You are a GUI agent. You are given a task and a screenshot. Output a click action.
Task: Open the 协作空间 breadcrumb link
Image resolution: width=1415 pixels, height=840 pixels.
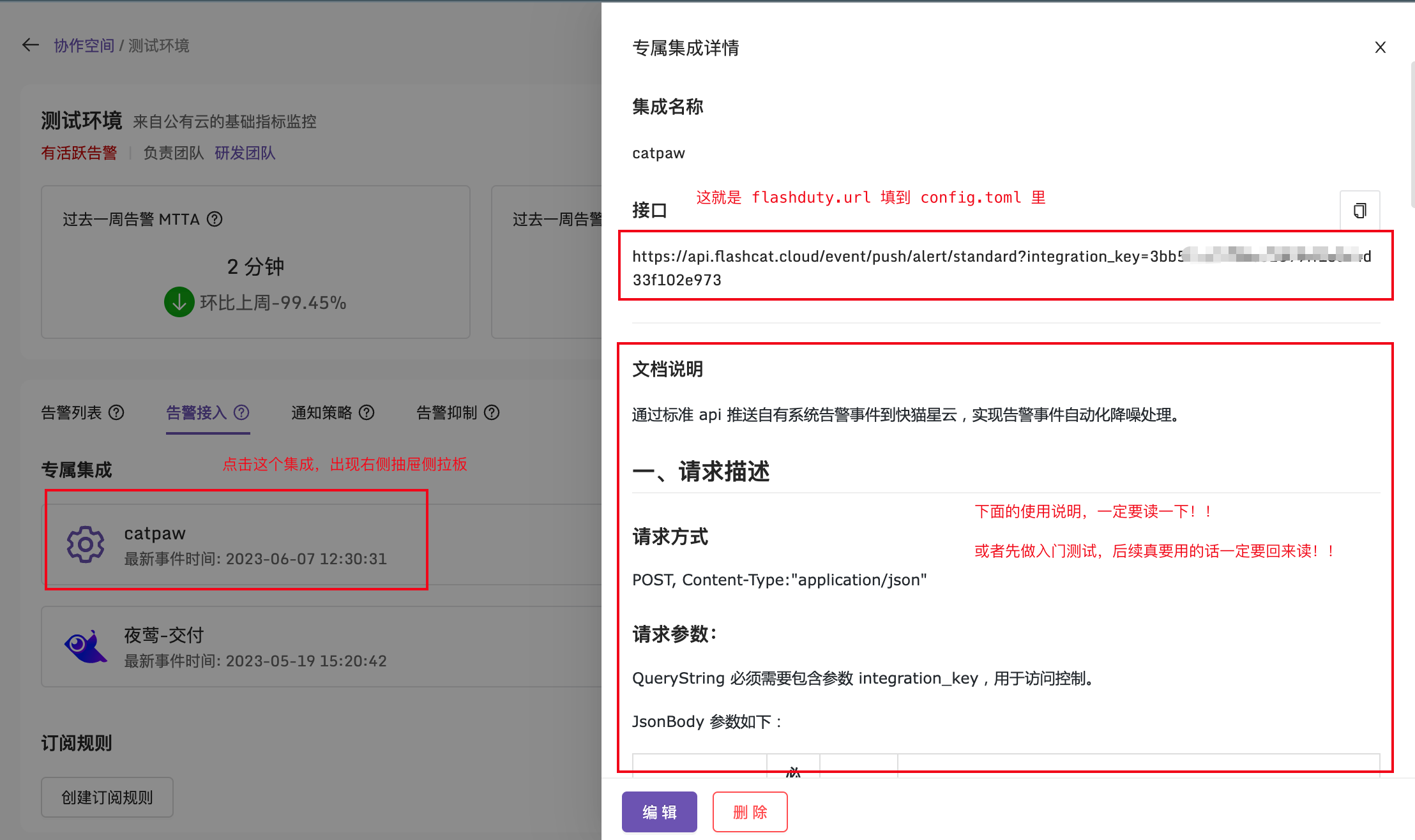click(x=83, y=45)
